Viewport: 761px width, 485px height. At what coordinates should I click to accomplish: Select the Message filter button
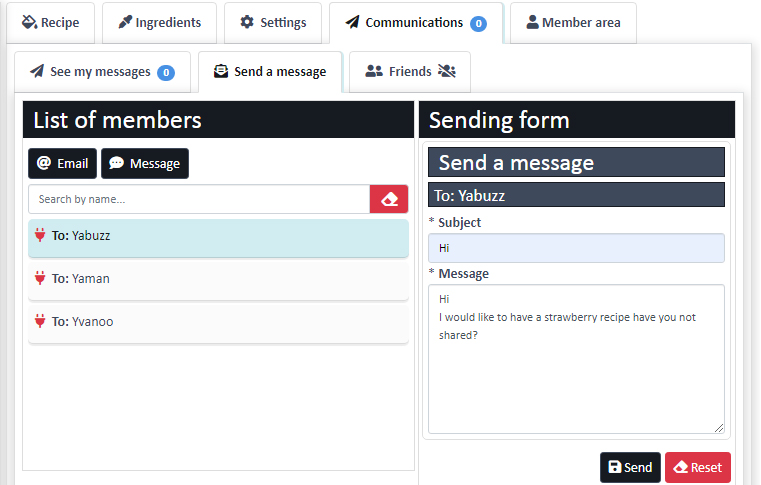(145, 164)
